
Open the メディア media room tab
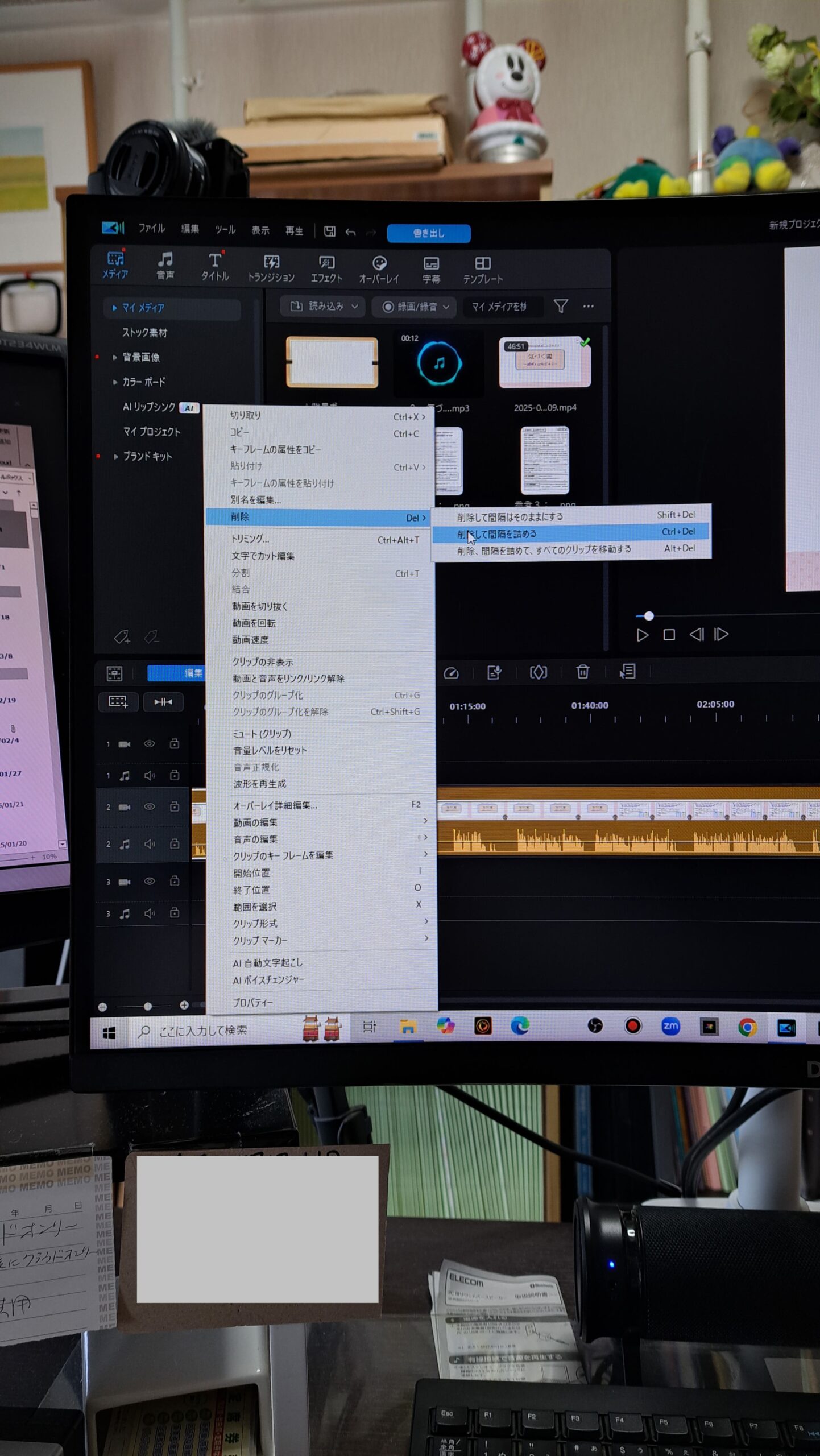(115, 265)
